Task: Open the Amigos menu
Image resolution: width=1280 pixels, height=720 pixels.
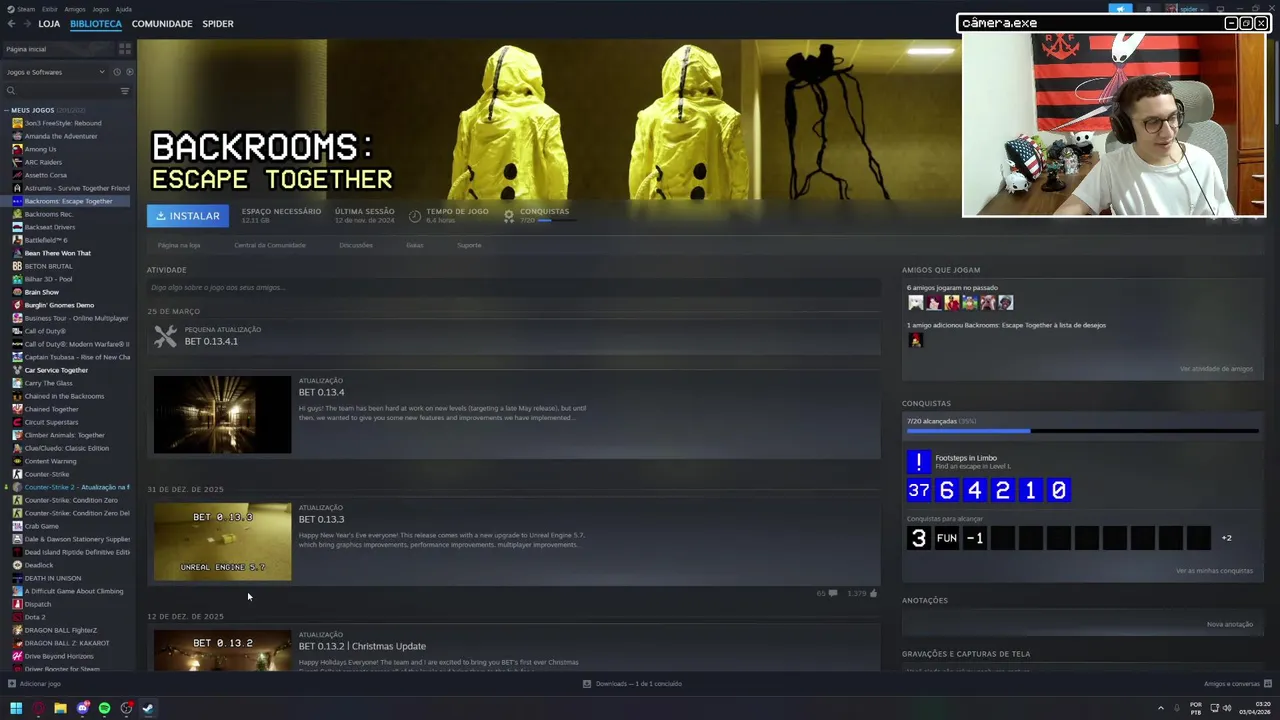Action: point(75,9)
